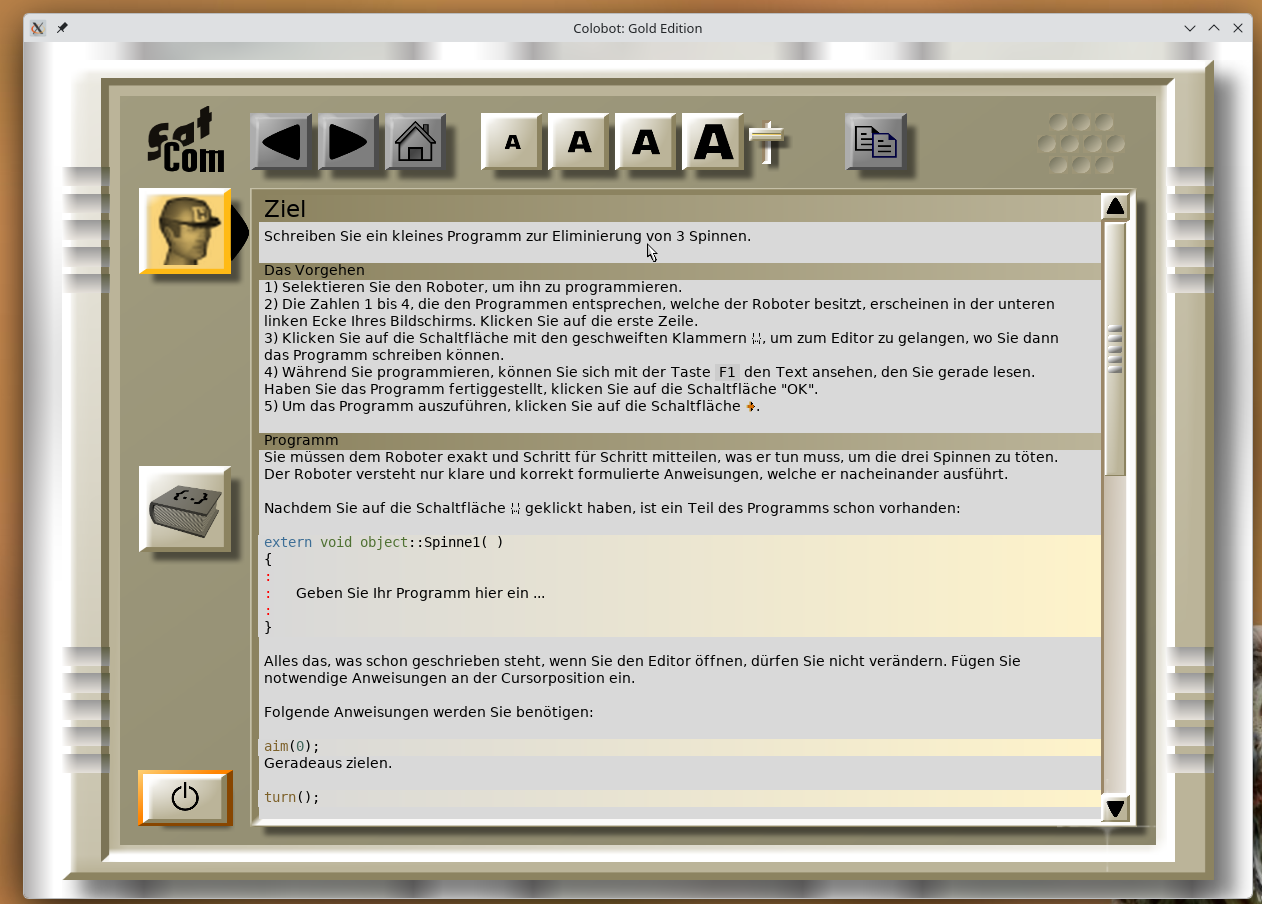Viewport: 1262px width, 904px height.
Task: Select the second-smallest font size A
Action: tap(579, 142)
